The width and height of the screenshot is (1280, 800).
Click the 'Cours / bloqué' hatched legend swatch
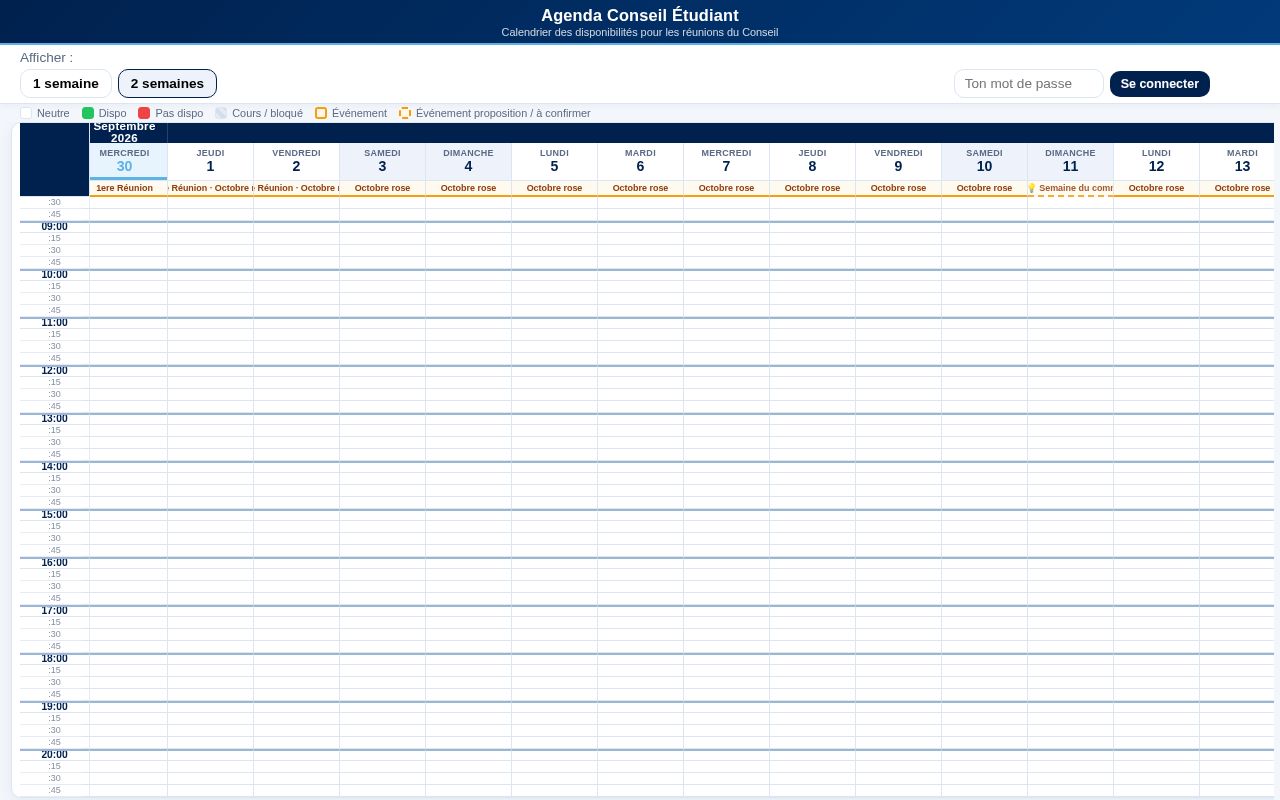(x=221, y=113)
